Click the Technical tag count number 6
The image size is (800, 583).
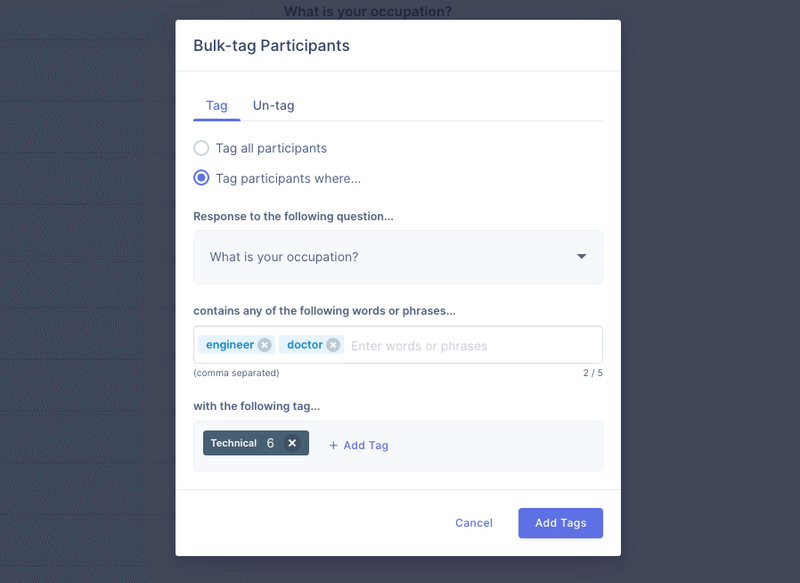(270, 443)
